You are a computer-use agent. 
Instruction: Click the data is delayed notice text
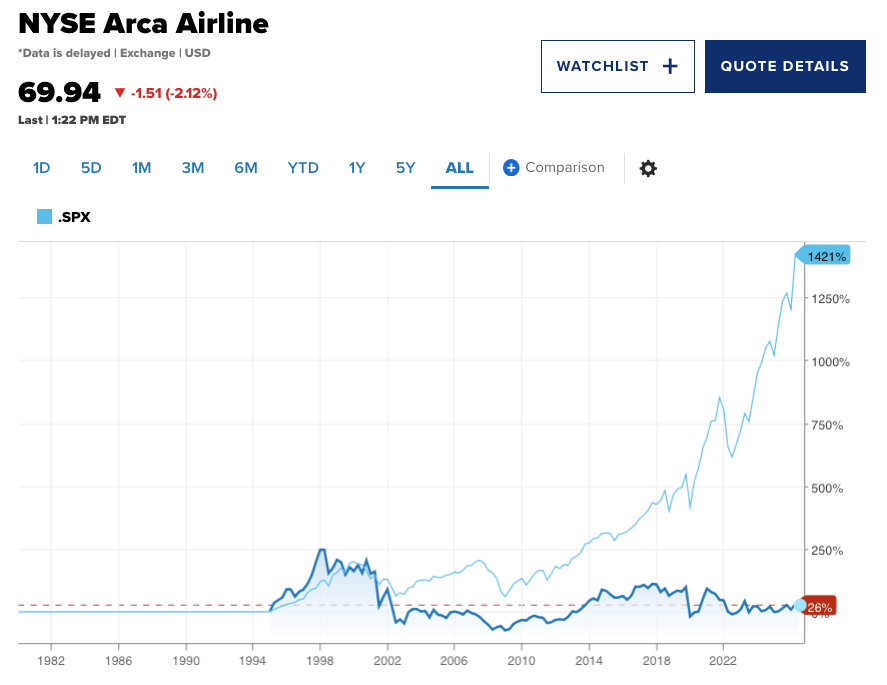click(x=114, y=53)
